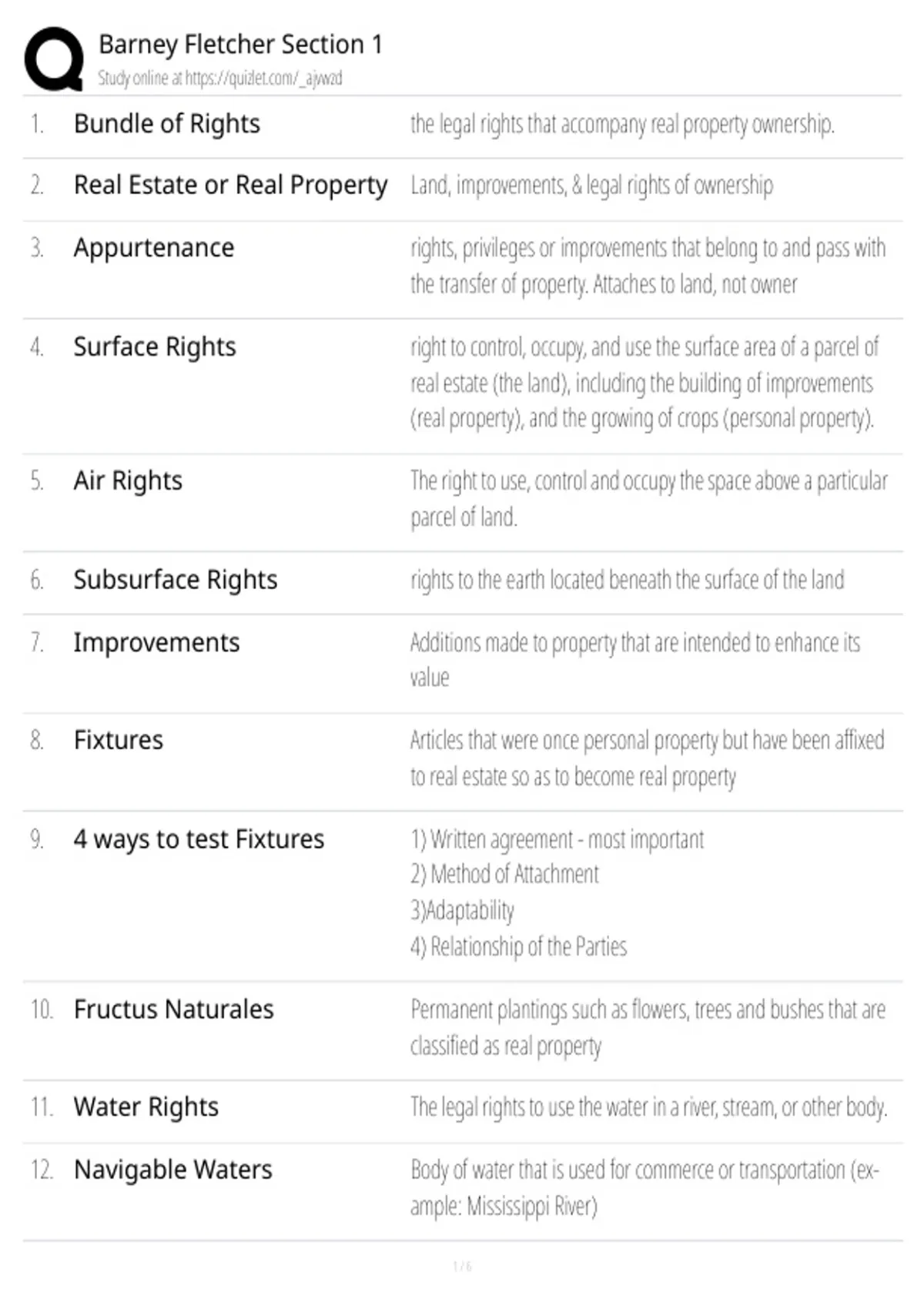
Task: Select the Water Rights term
Action: coord(146,1107)
